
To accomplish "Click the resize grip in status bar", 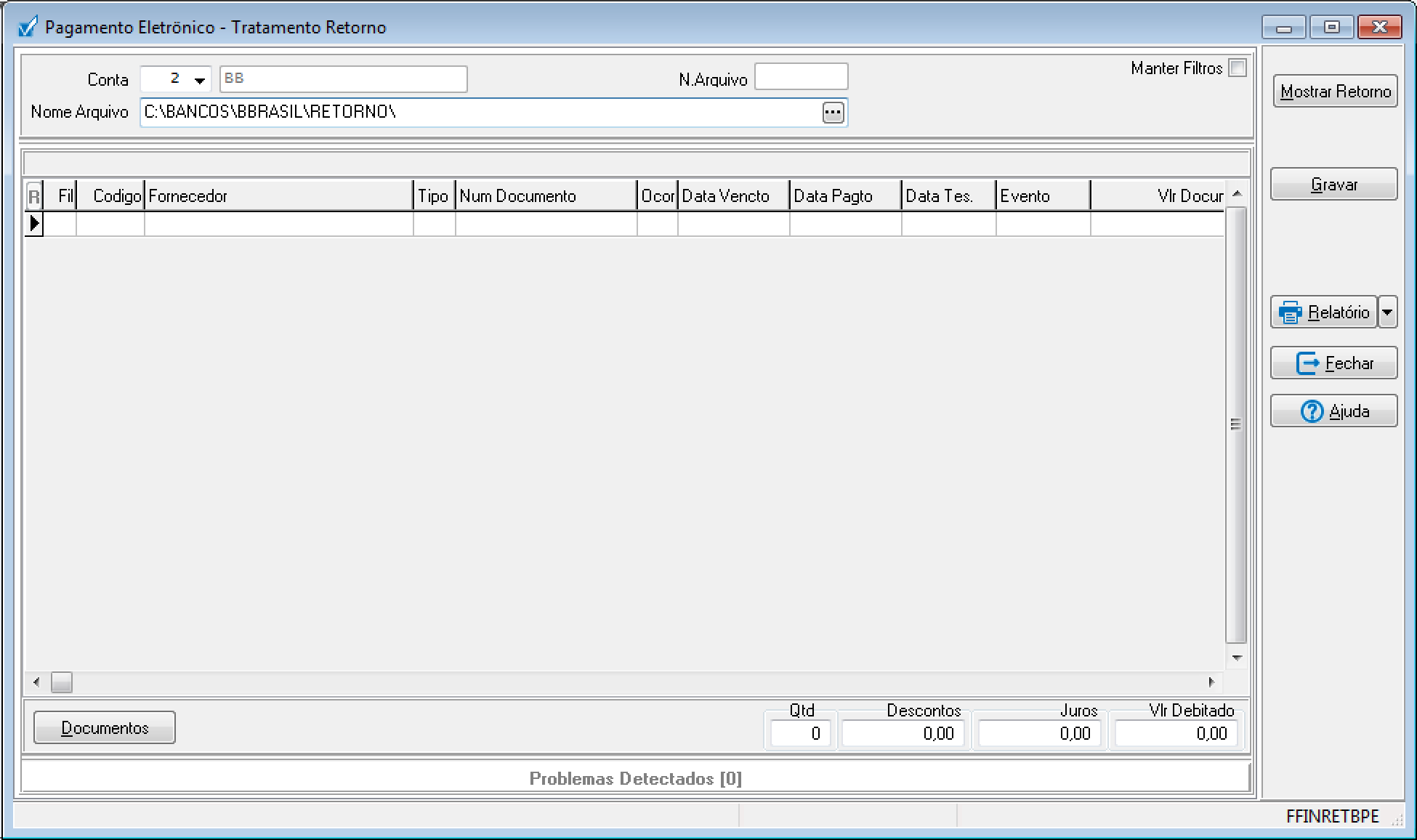I will (1397, 820).
